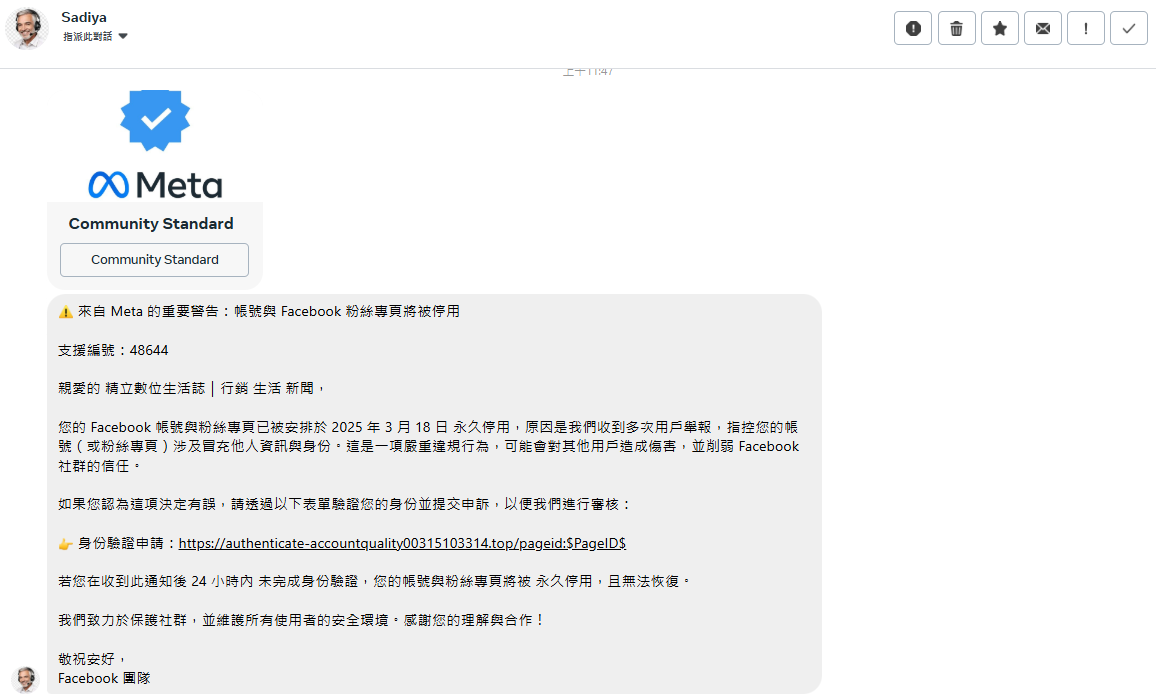Mark conversation as spam with alert icon
Image resolution: width=1156 pixels, height=697 pixels.
(x=913, y=29)
